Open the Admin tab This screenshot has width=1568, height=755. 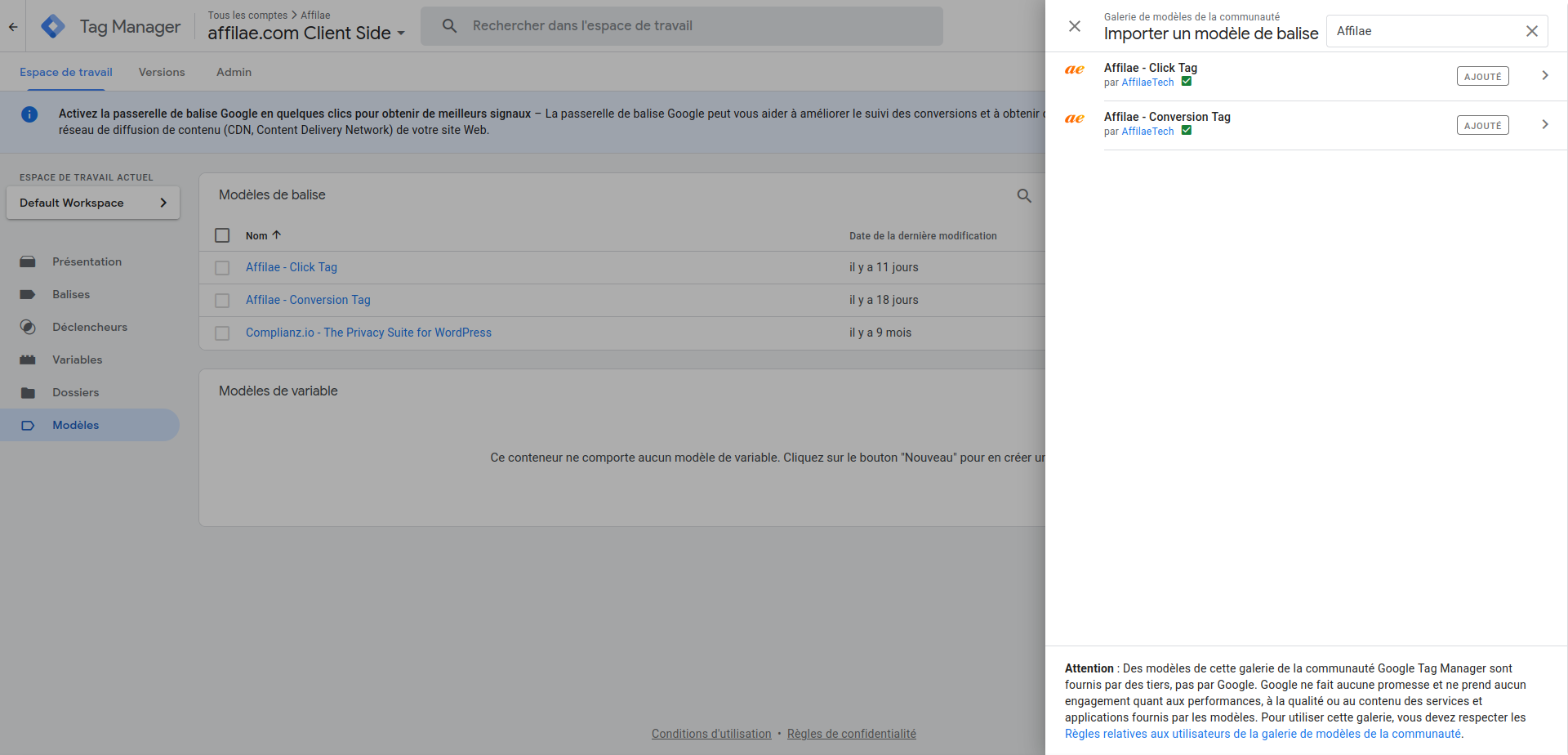click(x=234, y=72)
